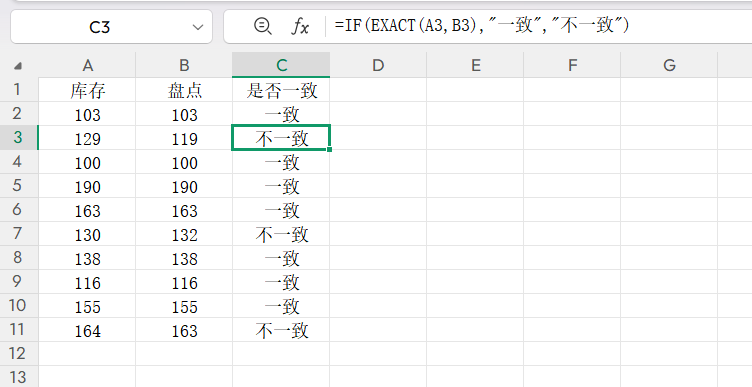The width and height of the screenshot is (752, 387).
Task: Click cell A3 with value 129
Action: tap(87, 138)
